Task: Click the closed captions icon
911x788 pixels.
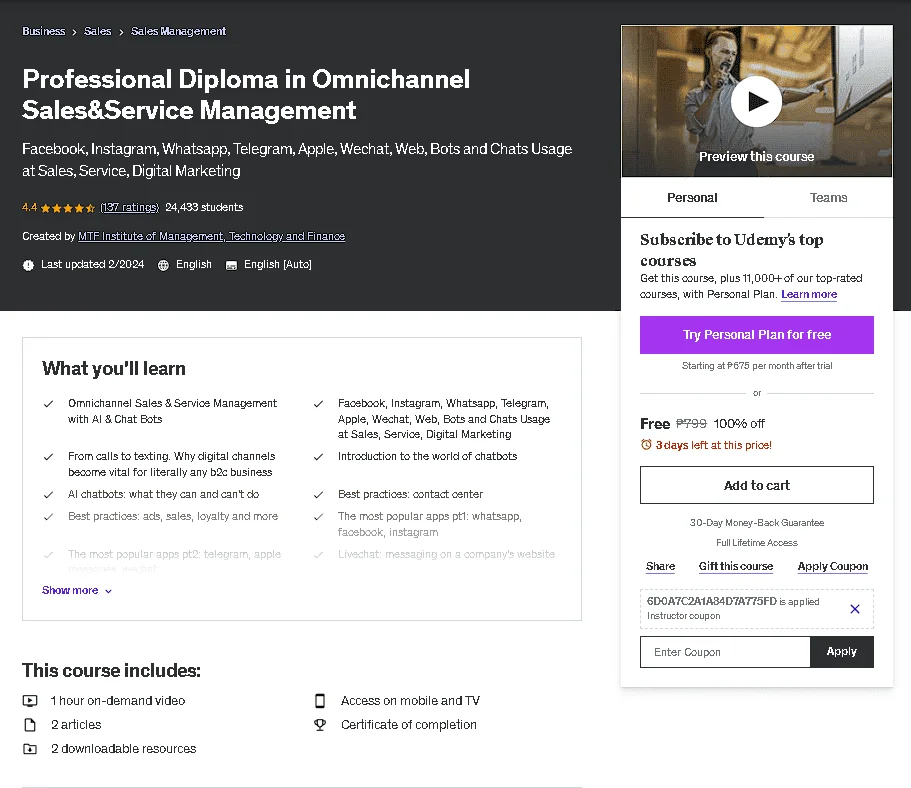Action: point(231,266)
